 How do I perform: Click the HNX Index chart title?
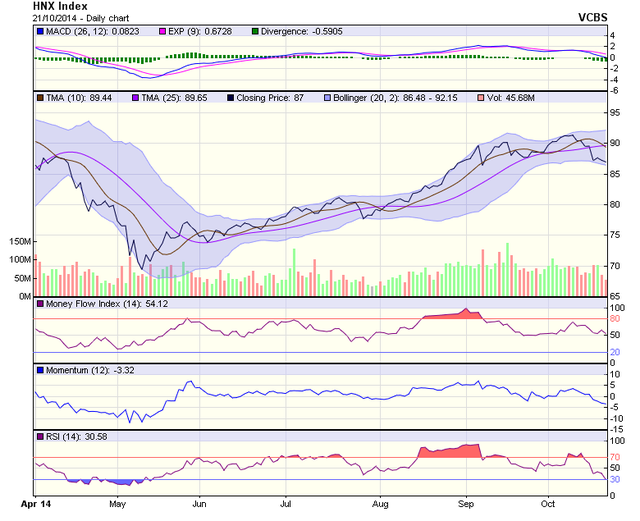(60, 6)
